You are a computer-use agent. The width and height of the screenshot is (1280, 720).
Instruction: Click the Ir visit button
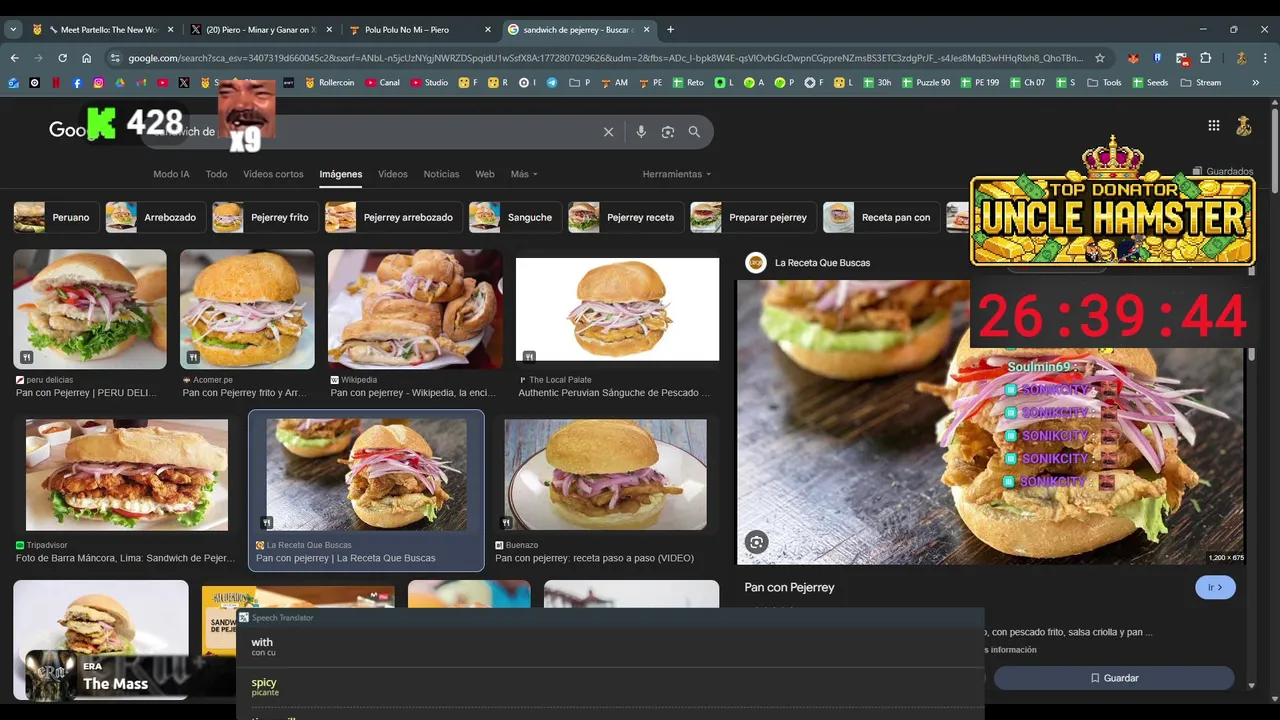pos(1215,587)
